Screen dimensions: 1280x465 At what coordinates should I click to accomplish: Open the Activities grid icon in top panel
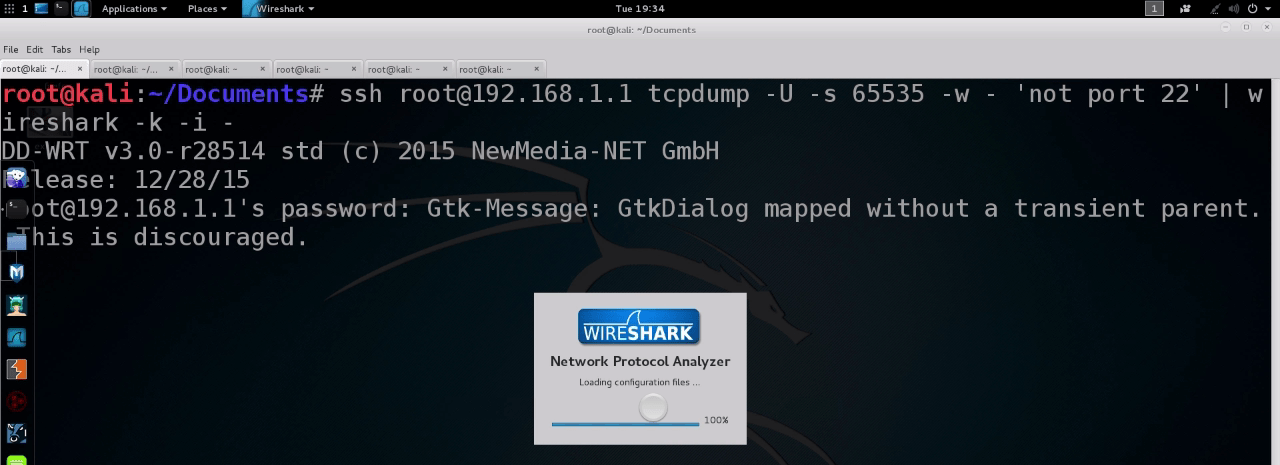pos(9,8)
